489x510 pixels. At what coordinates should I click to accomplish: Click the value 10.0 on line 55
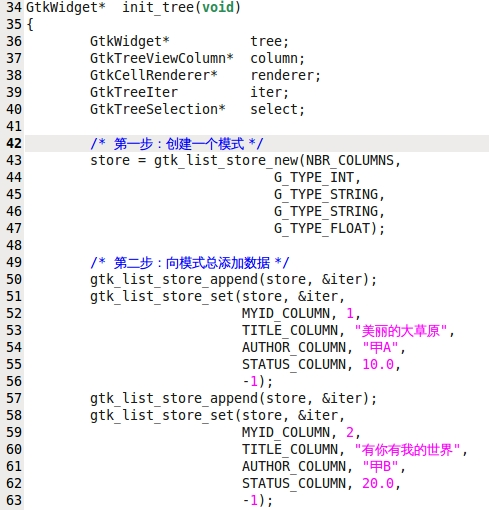tap(378, 365)
